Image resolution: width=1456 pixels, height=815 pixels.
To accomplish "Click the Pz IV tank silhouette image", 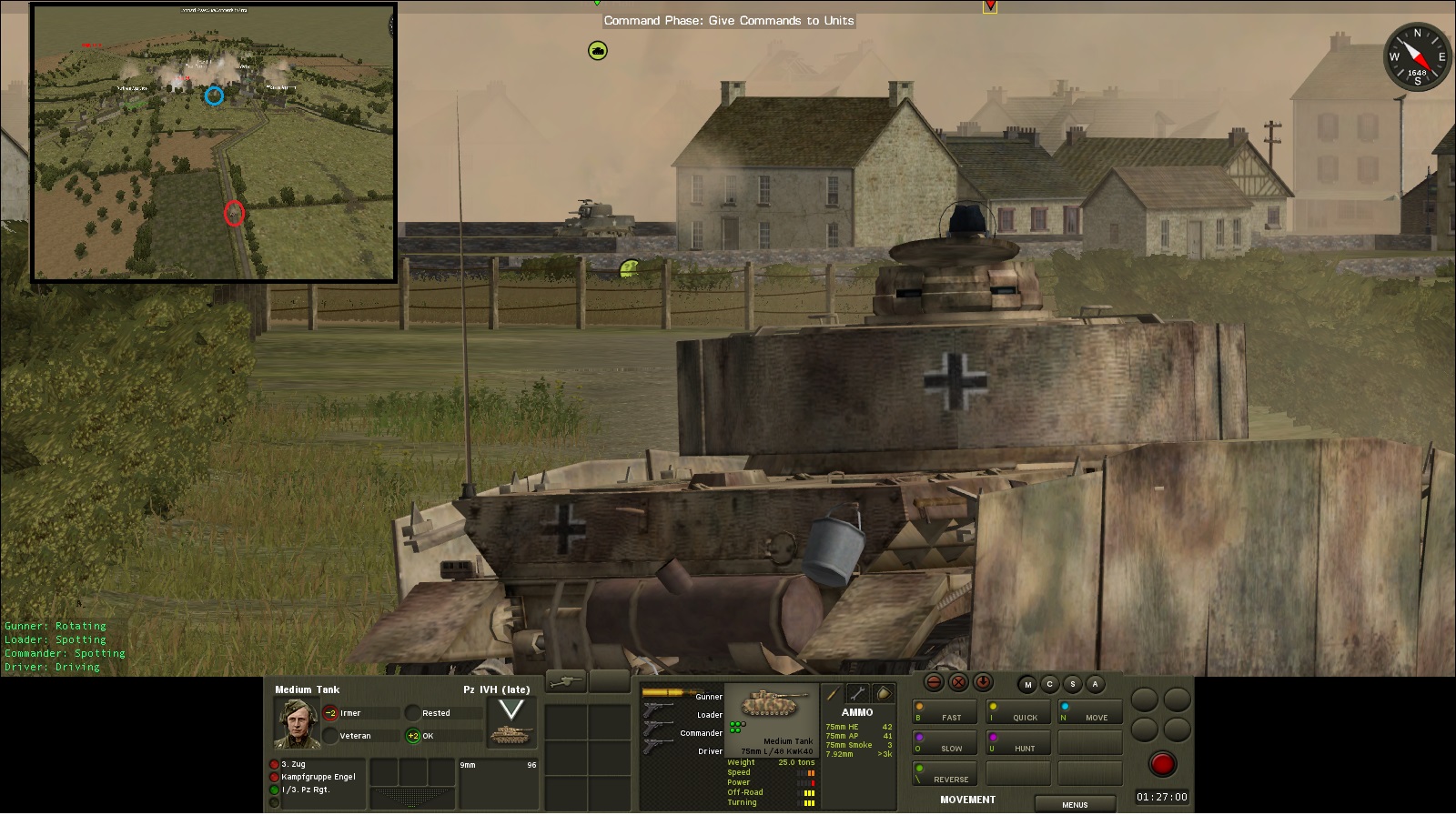I will 774,704.
